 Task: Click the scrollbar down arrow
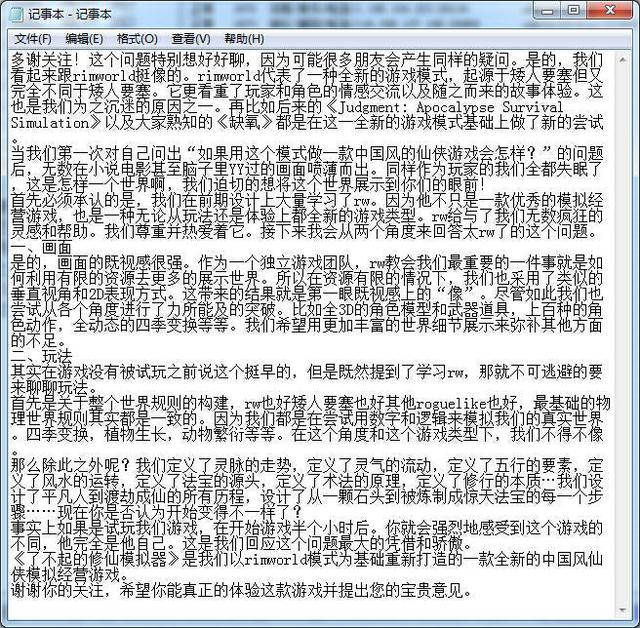pos(622,610)
